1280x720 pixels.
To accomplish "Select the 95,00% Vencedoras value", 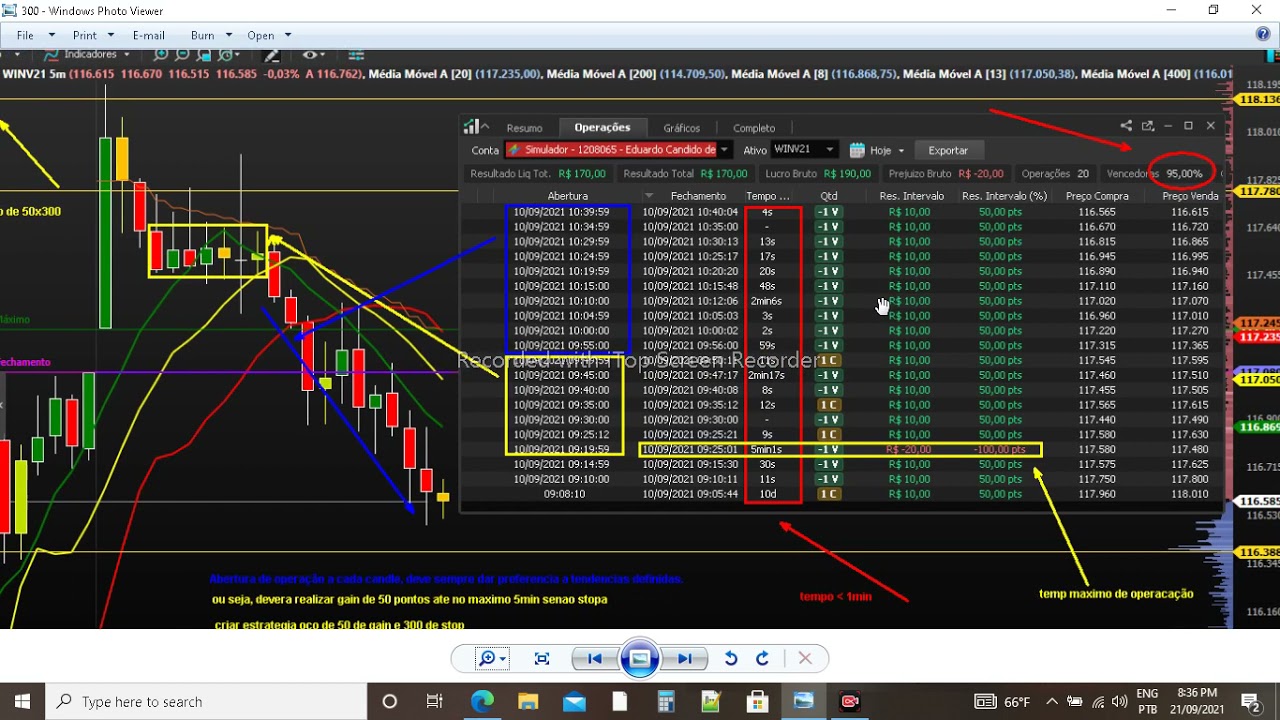I will click(x=1184, y=174).
